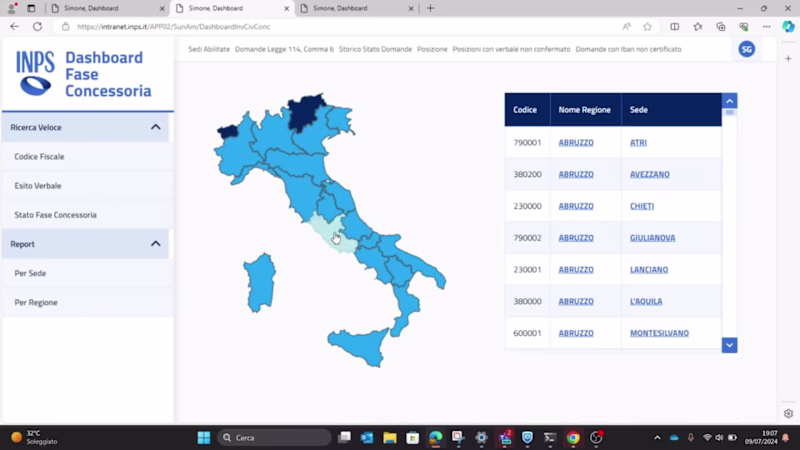Open Domande con Iban non certificato
800x450 pixels.
pos(628,49)
